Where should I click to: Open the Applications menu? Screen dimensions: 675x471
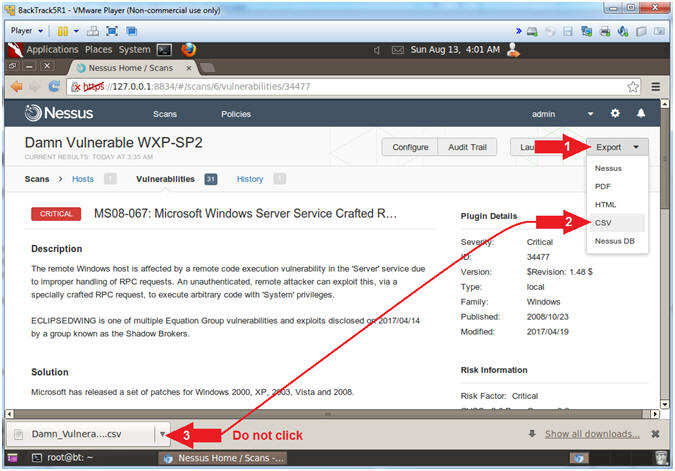click(x=52, y=50)
